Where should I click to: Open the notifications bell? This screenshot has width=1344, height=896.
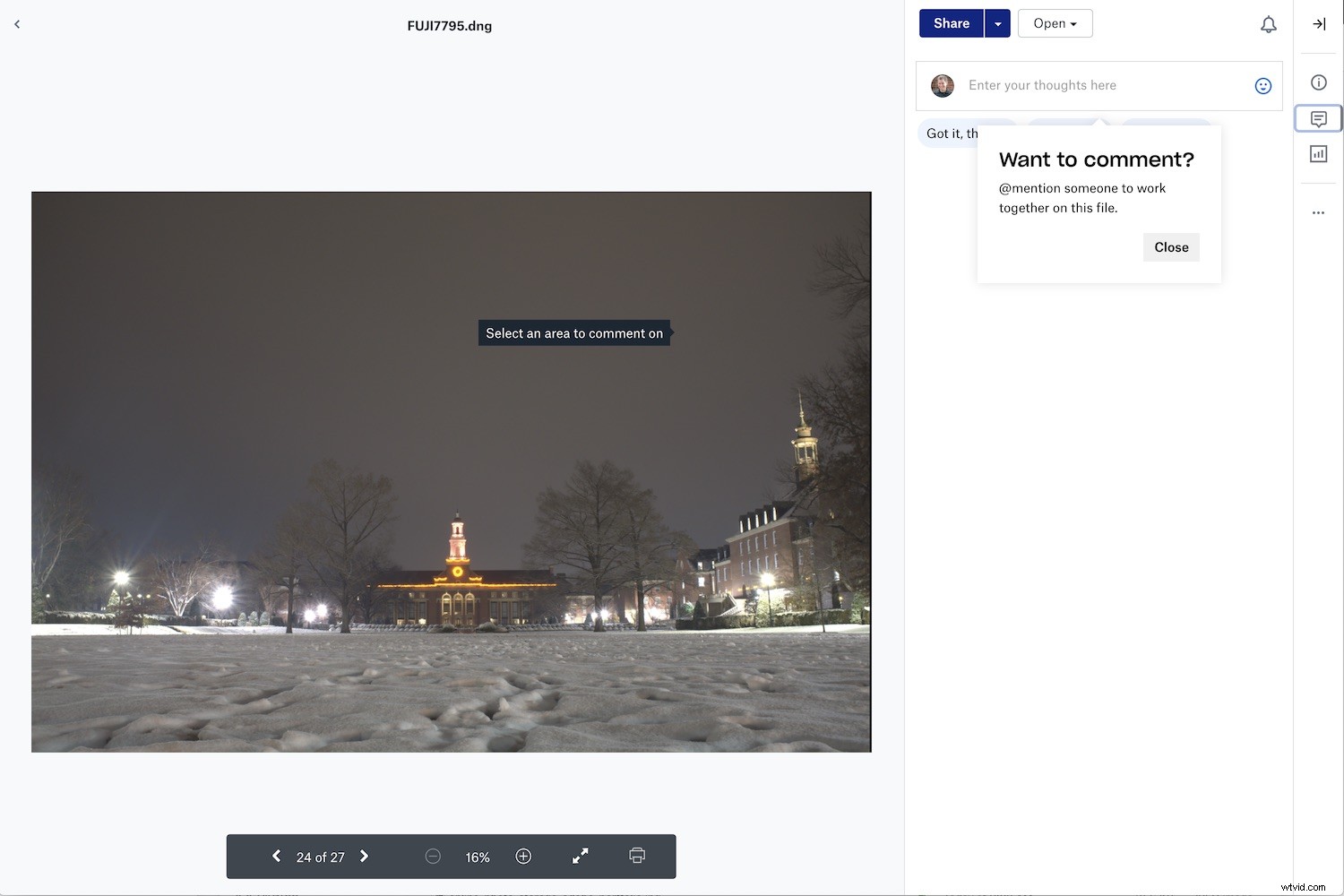[x=1268, y=24]
